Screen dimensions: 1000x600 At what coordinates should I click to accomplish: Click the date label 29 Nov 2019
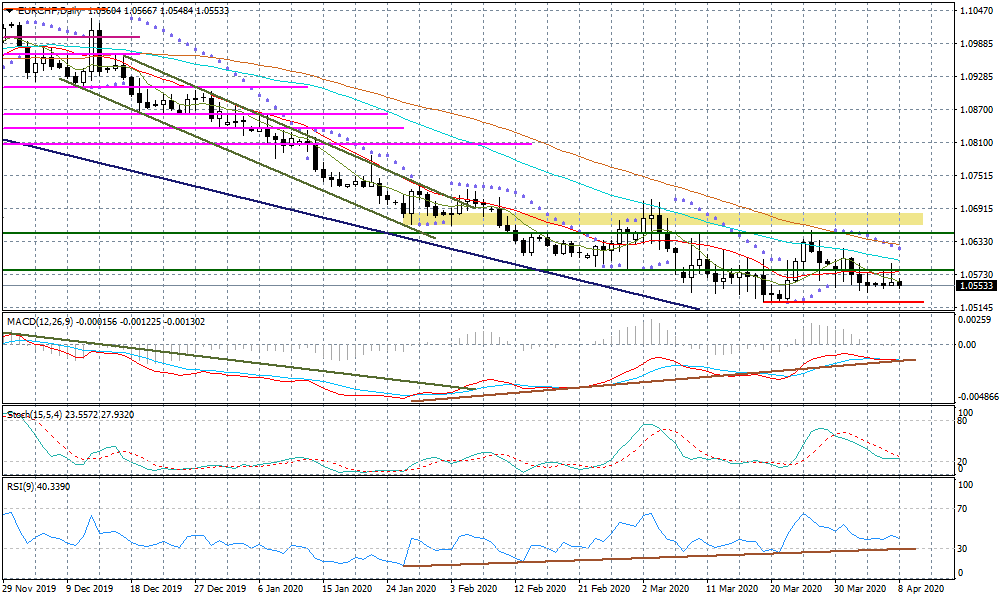click(x=28, y=589)
